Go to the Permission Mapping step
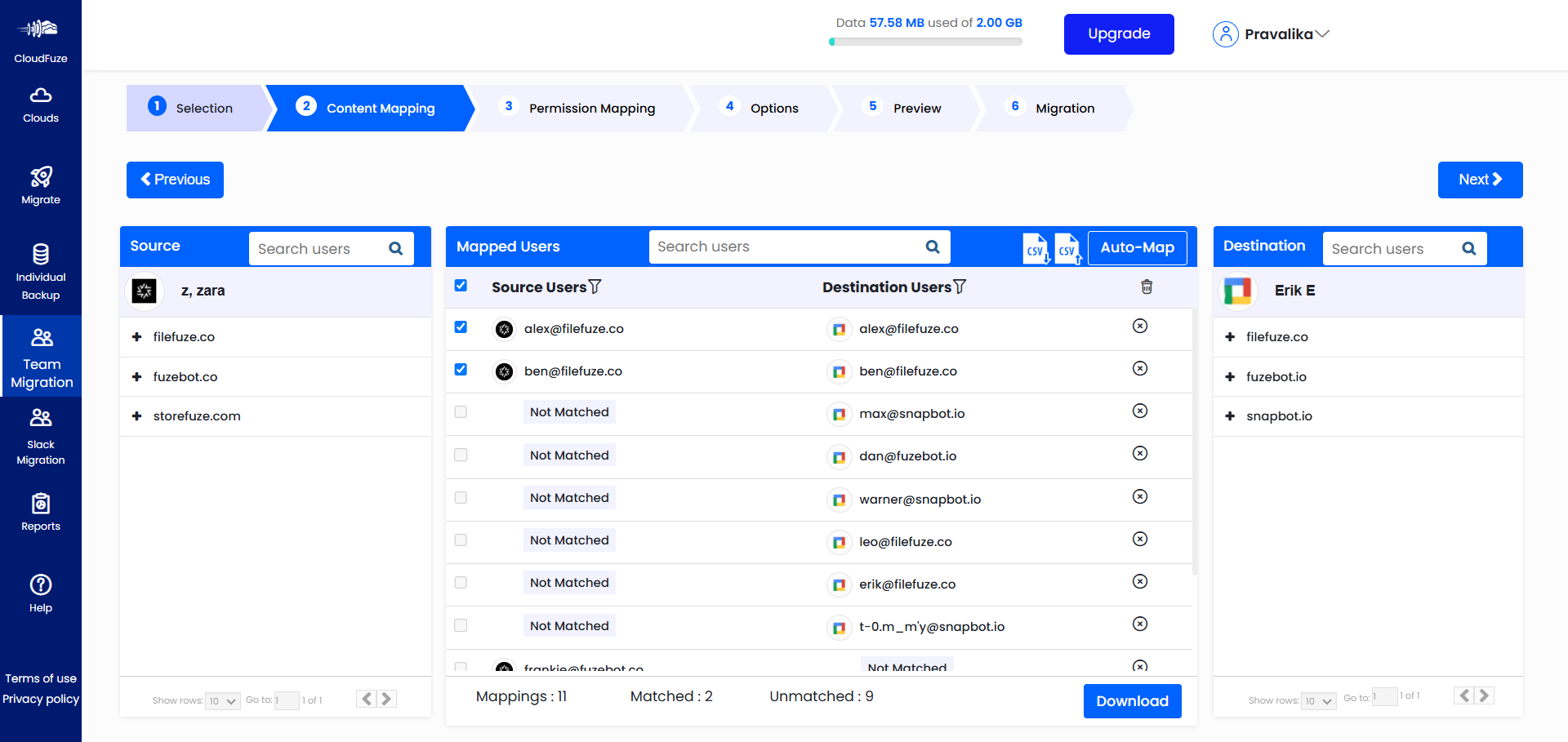This screenshot has height=742, width=1568. (x=581, y=108)
